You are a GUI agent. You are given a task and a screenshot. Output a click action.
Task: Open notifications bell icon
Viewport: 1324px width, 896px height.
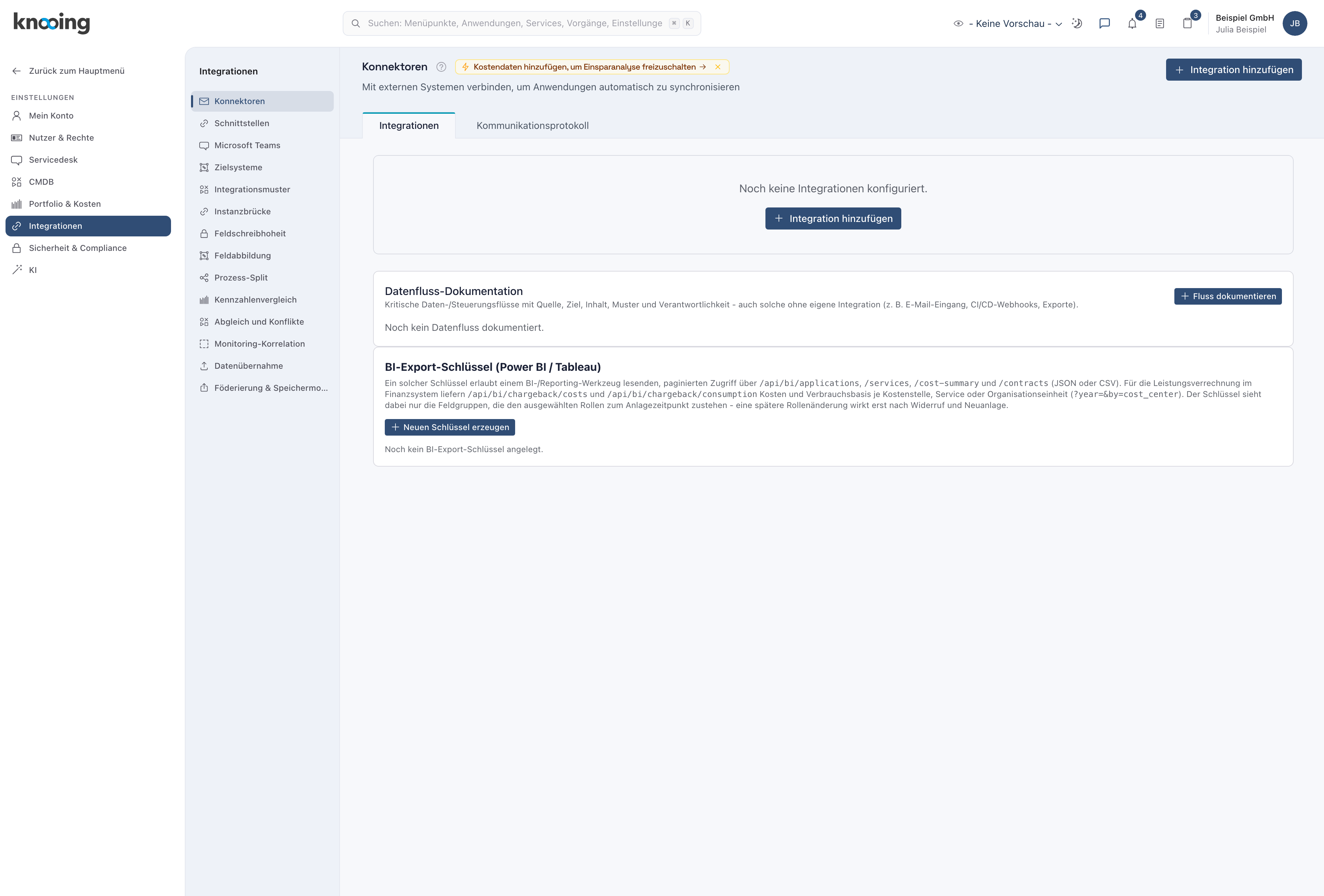tap(1132, 23)
